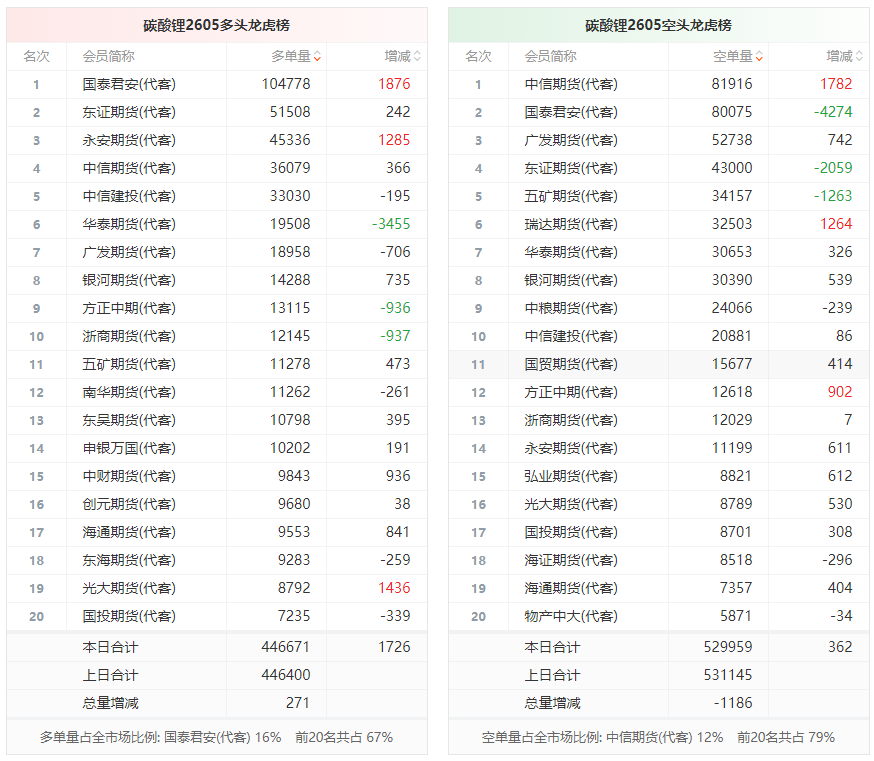Click 国泰君安(代客) in short table rank 2
The height and width of the screenshot is (761, 874).
[571, 112]
